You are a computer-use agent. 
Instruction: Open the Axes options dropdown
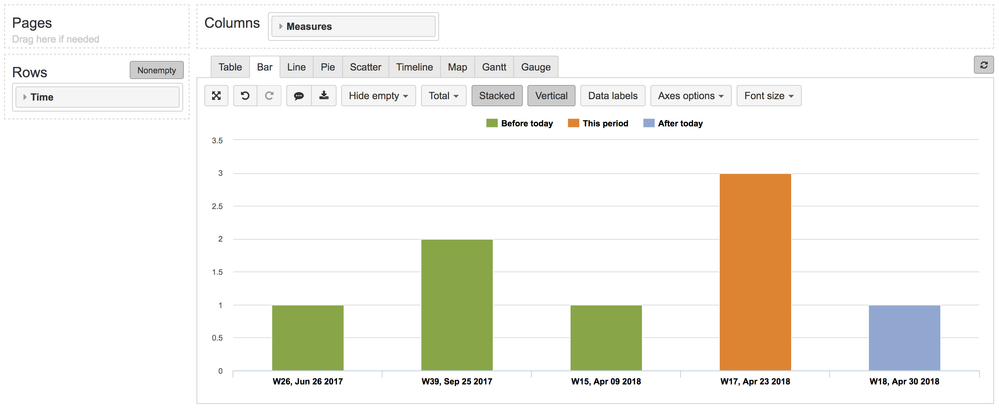[691, 96]
